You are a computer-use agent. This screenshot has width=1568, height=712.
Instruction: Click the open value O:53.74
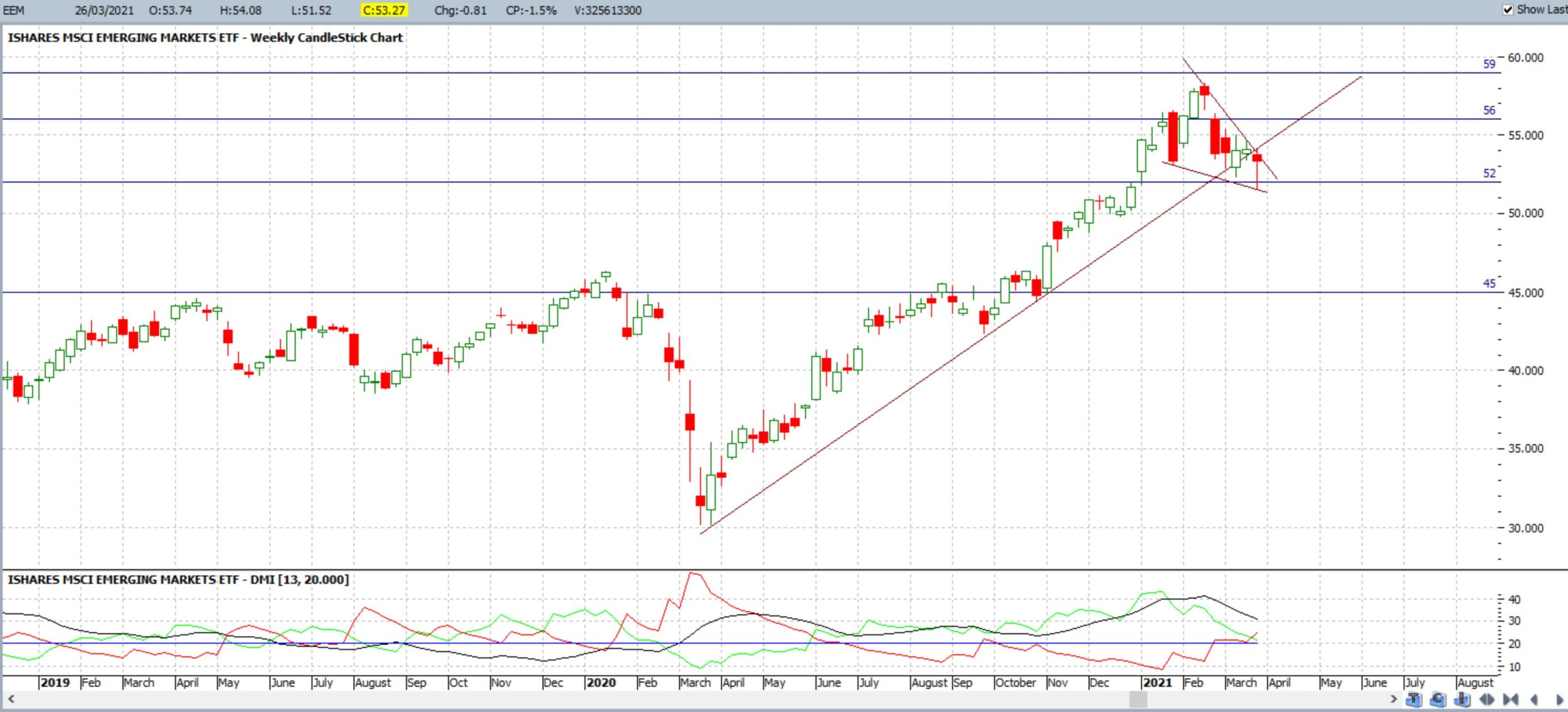(x=170, y=10)
